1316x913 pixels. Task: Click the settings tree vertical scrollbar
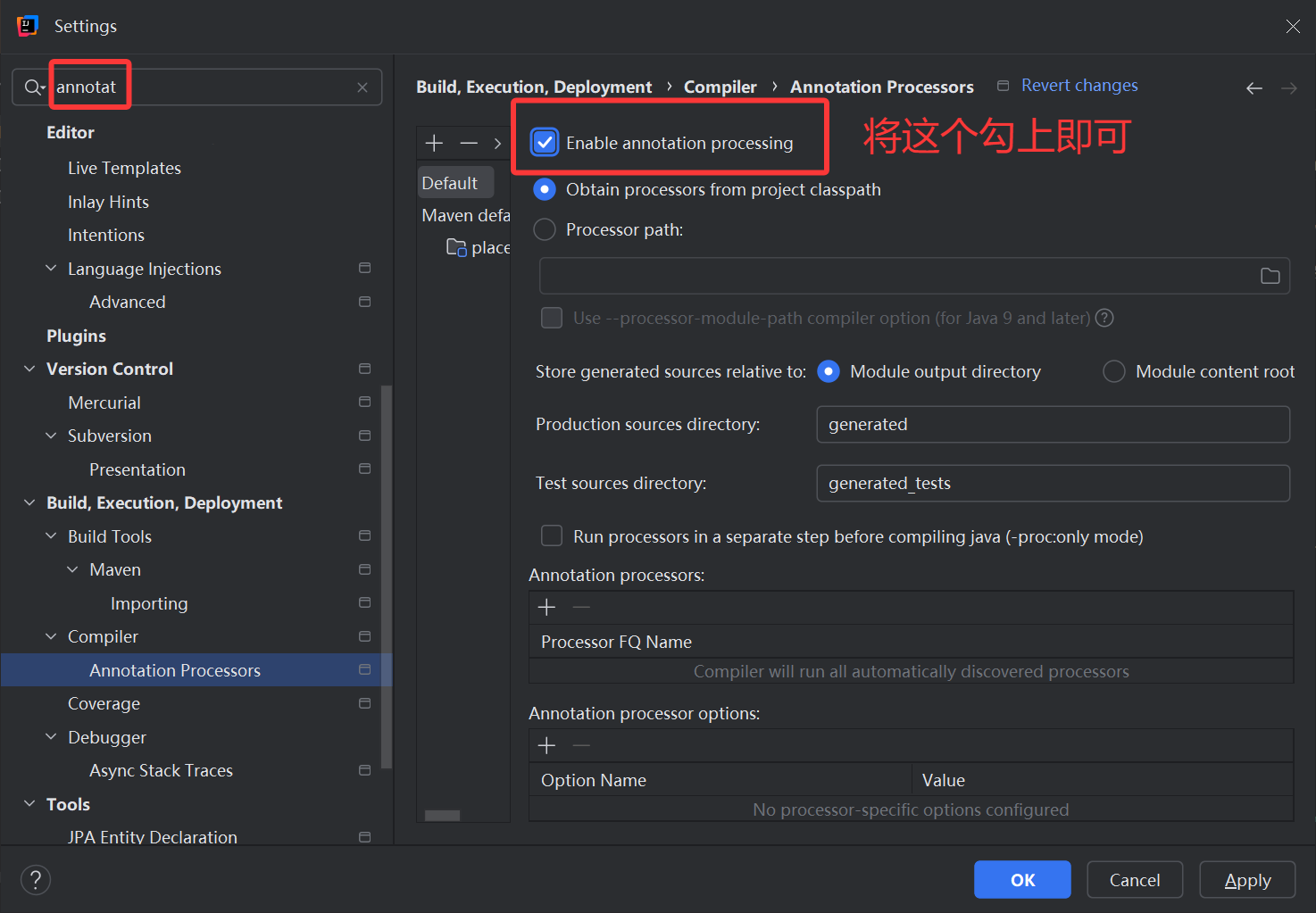click(387, 577)
